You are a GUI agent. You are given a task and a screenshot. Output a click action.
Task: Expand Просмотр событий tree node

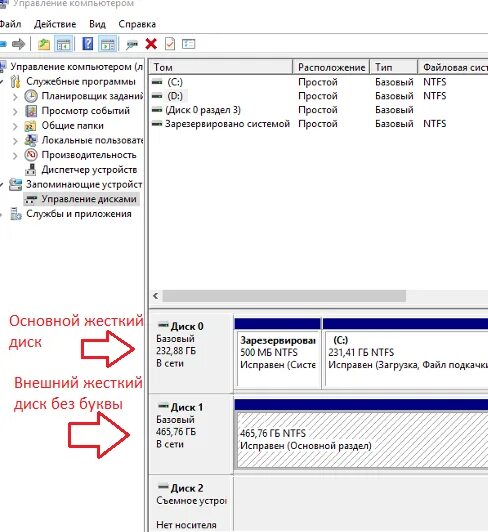point(15,111)
